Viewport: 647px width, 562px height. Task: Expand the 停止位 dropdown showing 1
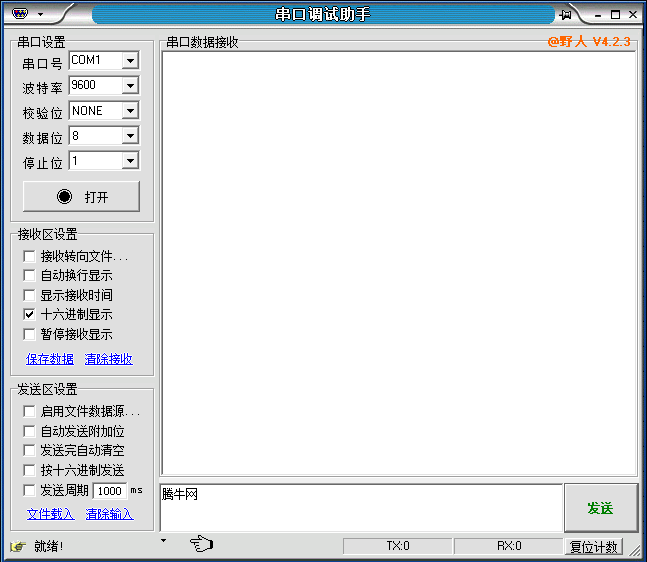tap(130, 161)
